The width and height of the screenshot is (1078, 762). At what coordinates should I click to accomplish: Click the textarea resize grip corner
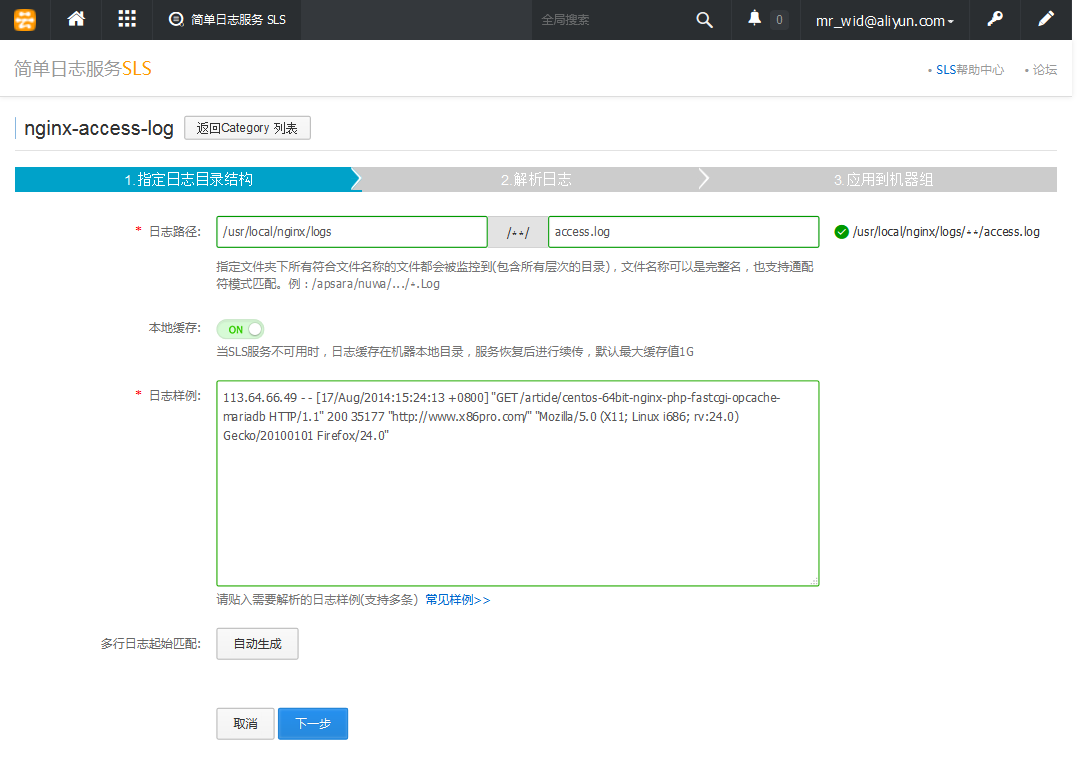[x=814, y=581]
